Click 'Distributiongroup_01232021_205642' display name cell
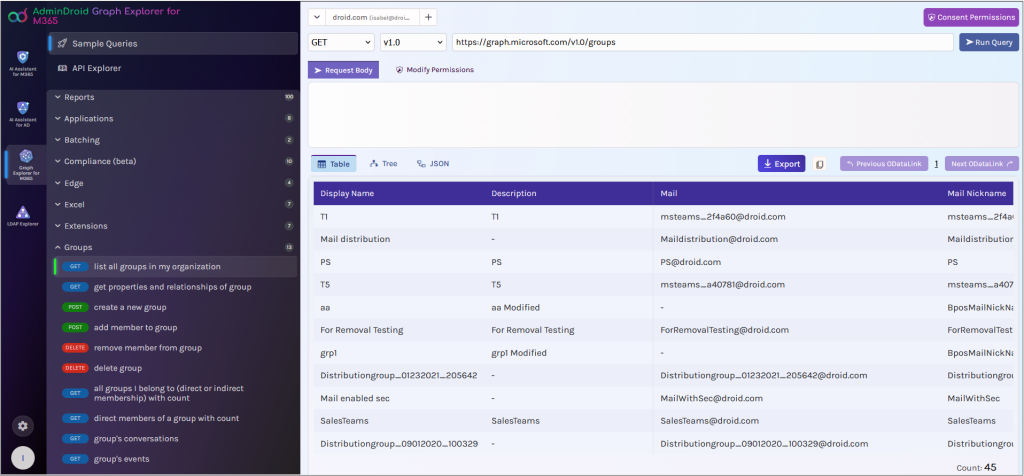The height and width of the screenshot is (476, 1024). [x=399, y=375]
